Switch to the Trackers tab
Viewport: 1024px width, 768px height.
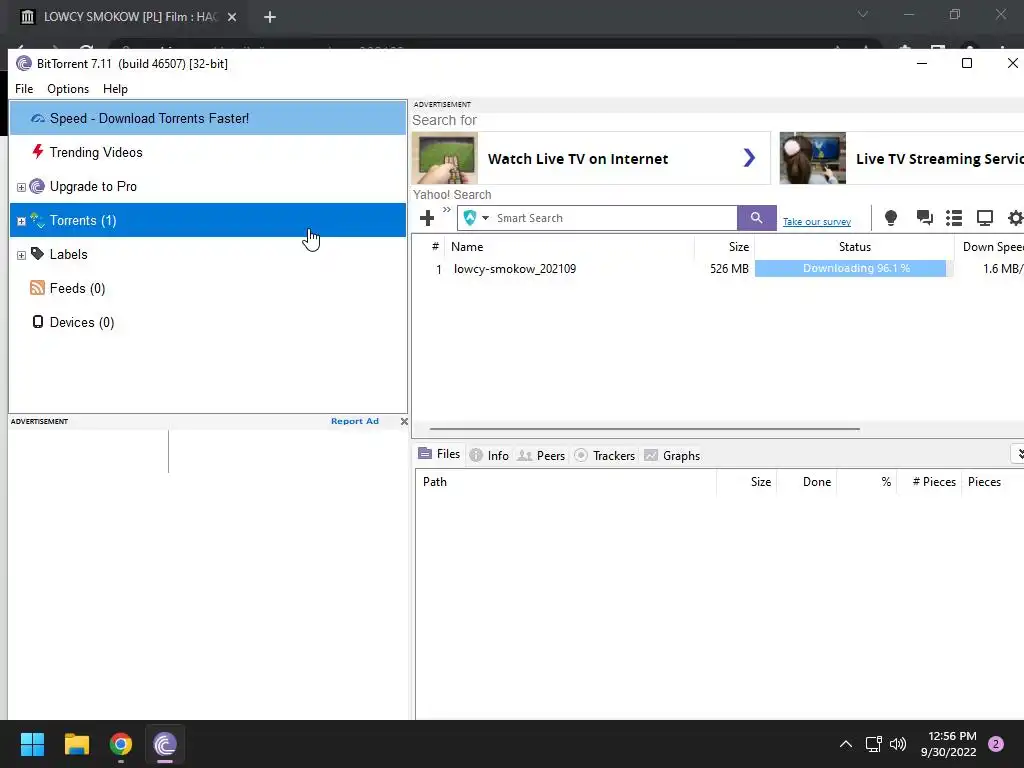point(604,456)
